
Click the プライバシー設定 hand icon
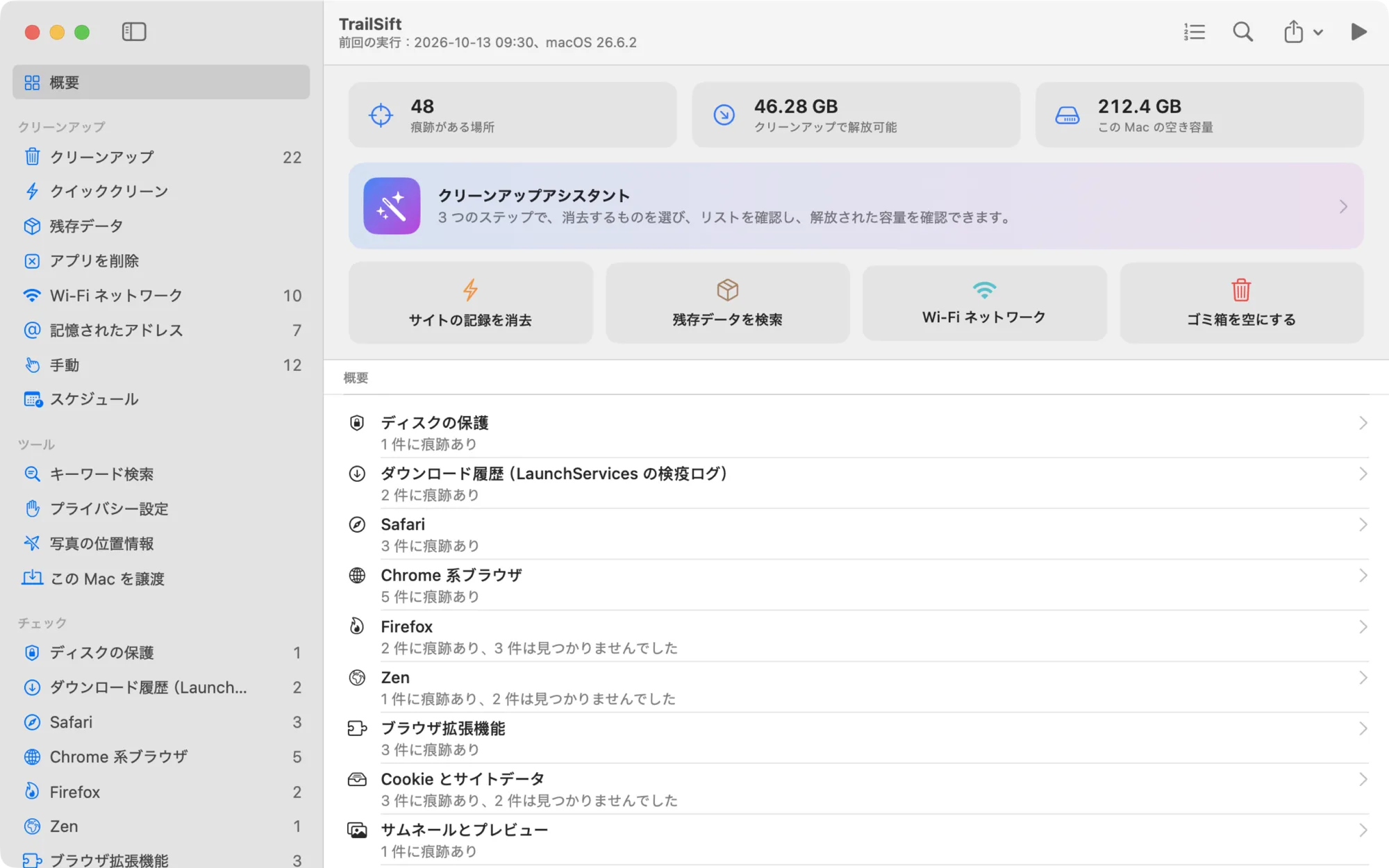tap(32, 509)
